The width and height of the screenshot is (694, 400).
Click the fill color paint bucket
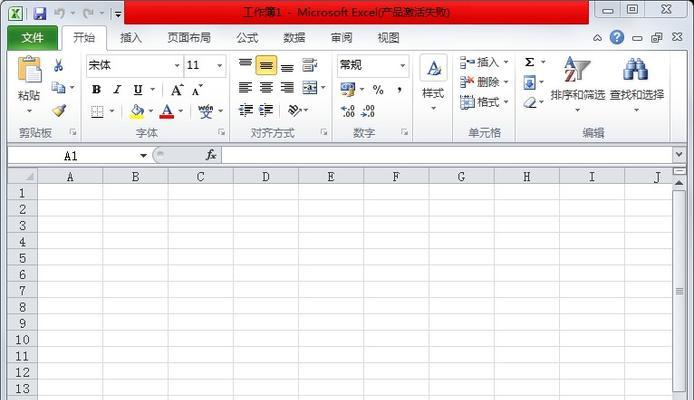(137, 111)
